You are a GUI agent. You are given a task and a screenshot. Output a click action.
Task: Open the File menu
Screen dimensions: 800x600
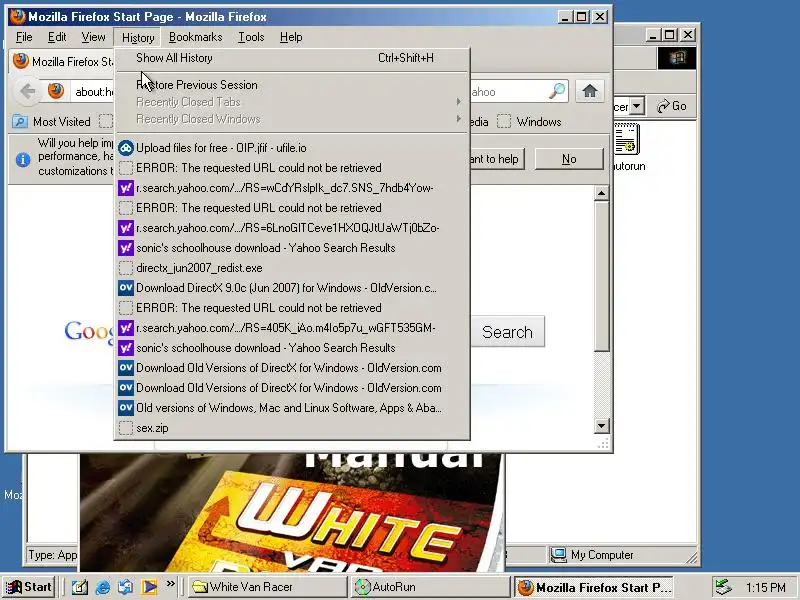(24, 37)
